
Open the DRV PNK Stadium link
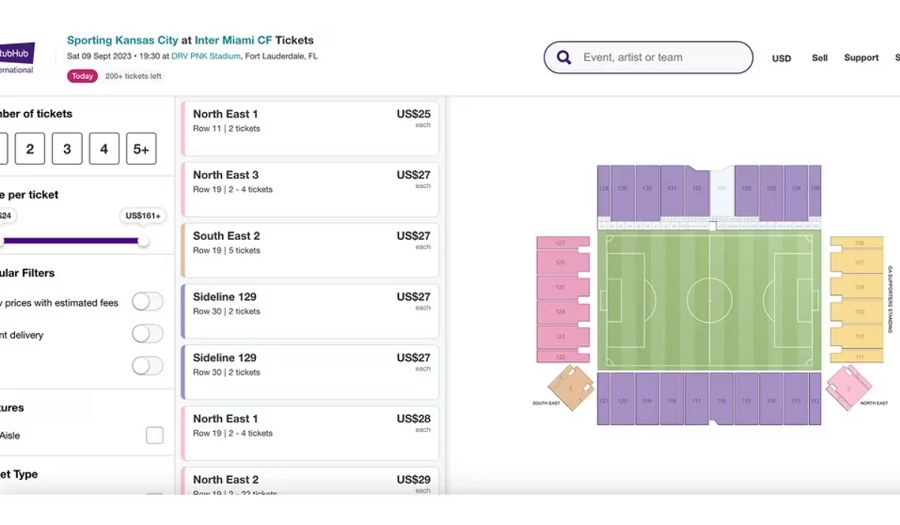206,56
